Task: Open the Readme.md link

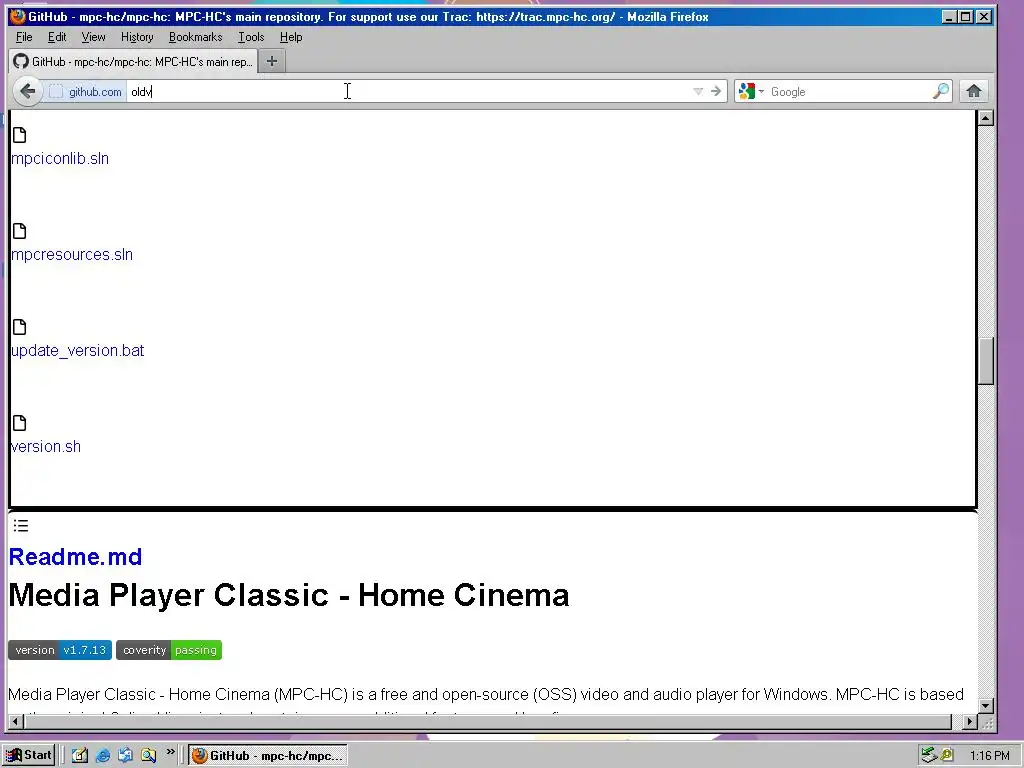Action: pos(76,557)
